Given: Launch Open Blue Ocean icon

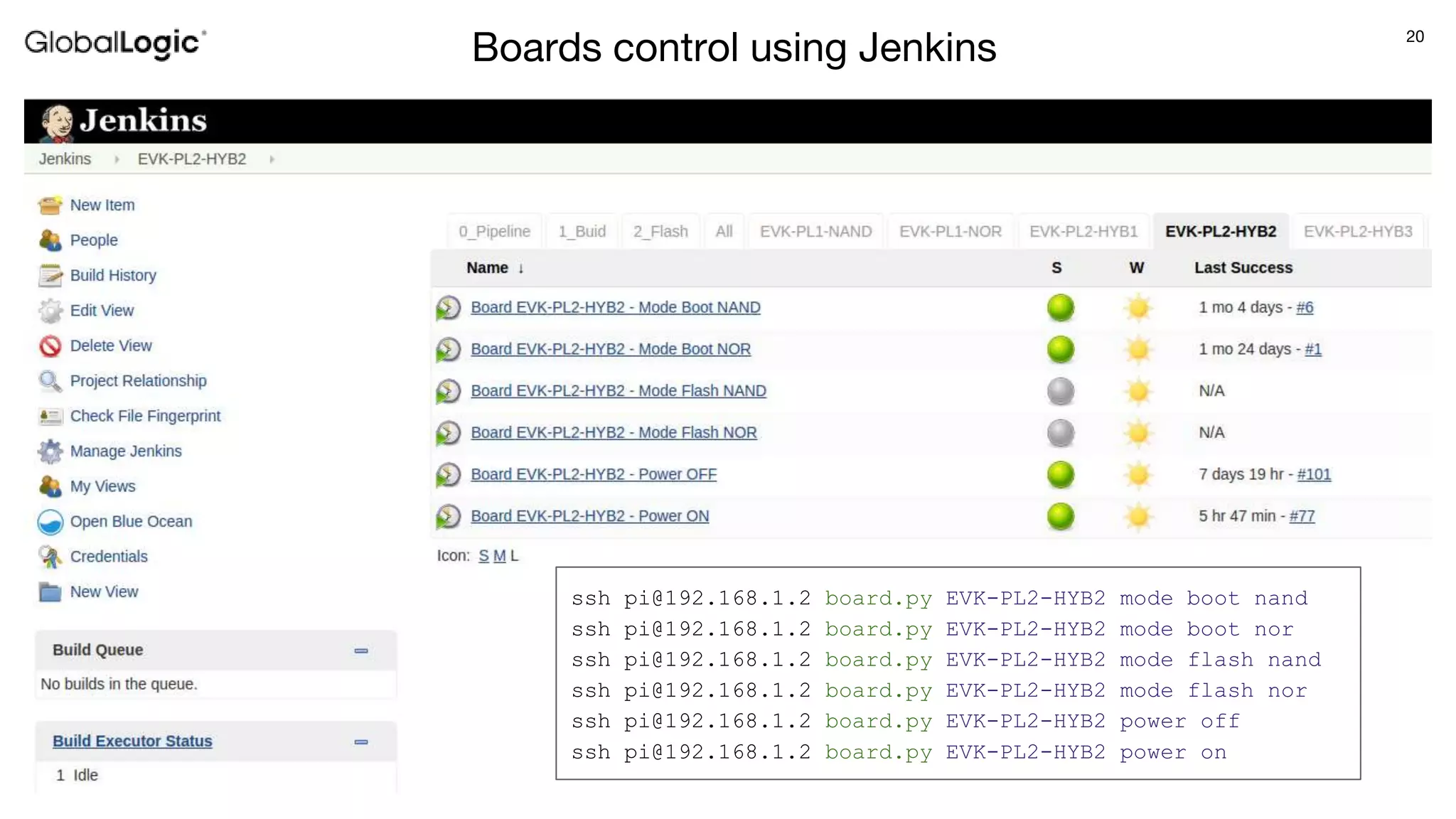Looking at the screenshot, I should point(50,522).
